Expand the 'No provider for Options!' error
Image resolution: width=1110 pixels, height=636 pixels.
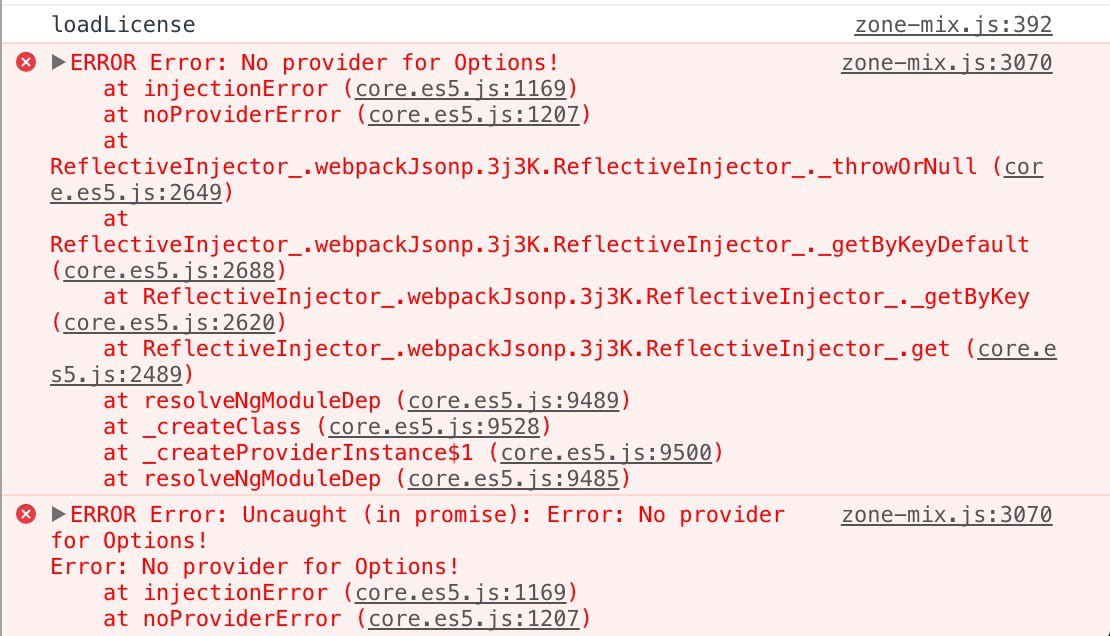tap(59, 62)
